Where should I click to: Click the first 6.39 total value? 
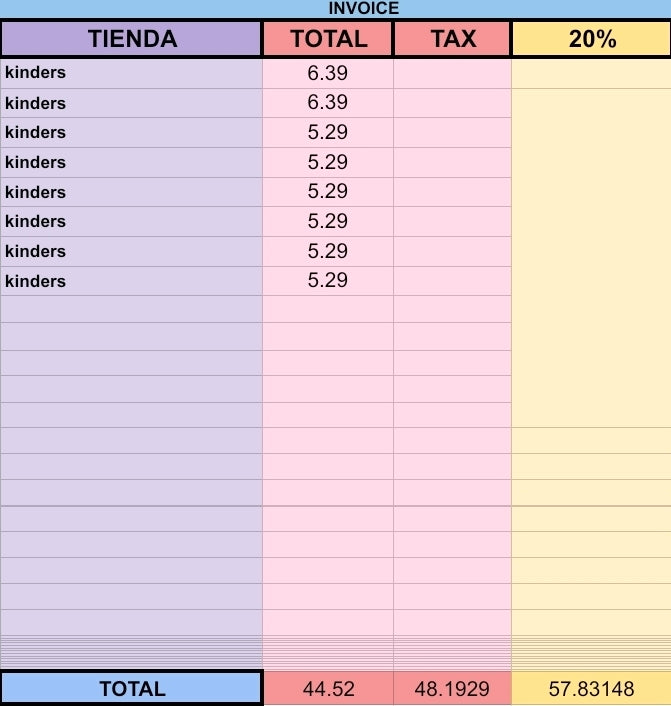pyautogui.click(x=328, y=73)
